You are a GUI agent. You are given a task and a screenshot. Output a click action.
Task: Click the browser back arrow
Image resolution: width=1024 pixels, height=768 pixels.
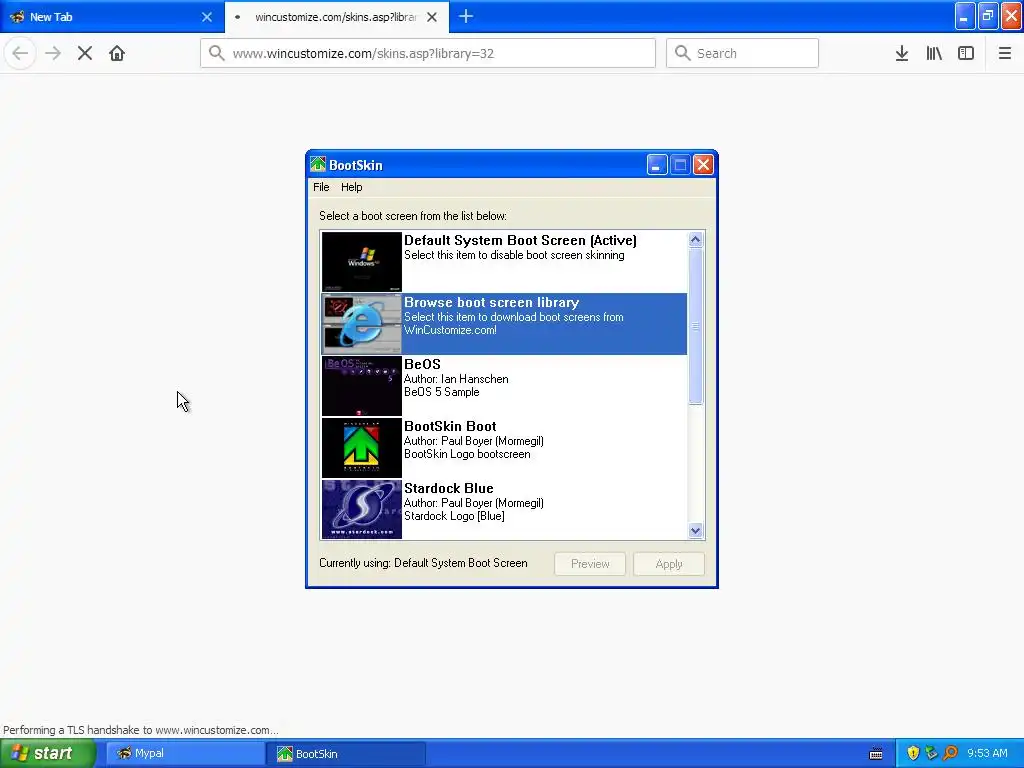(x=20, y=54)
